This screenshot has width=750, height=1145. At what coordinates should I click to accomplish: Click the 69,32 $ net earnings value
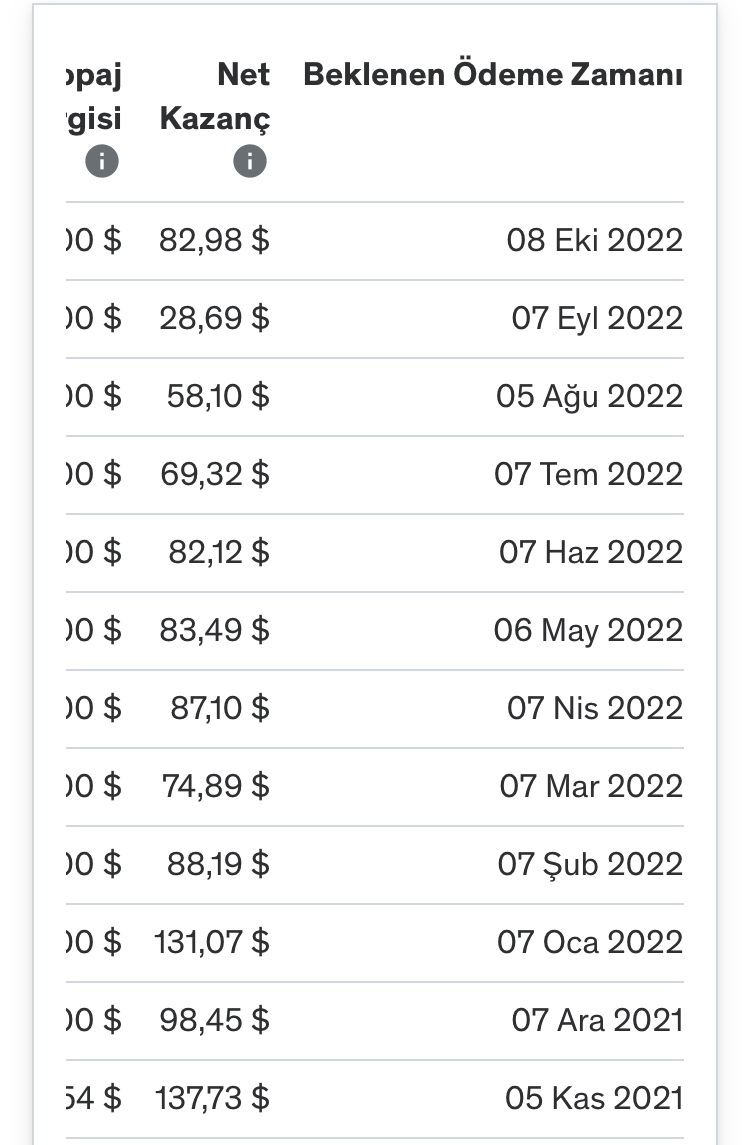click(215, 475)
